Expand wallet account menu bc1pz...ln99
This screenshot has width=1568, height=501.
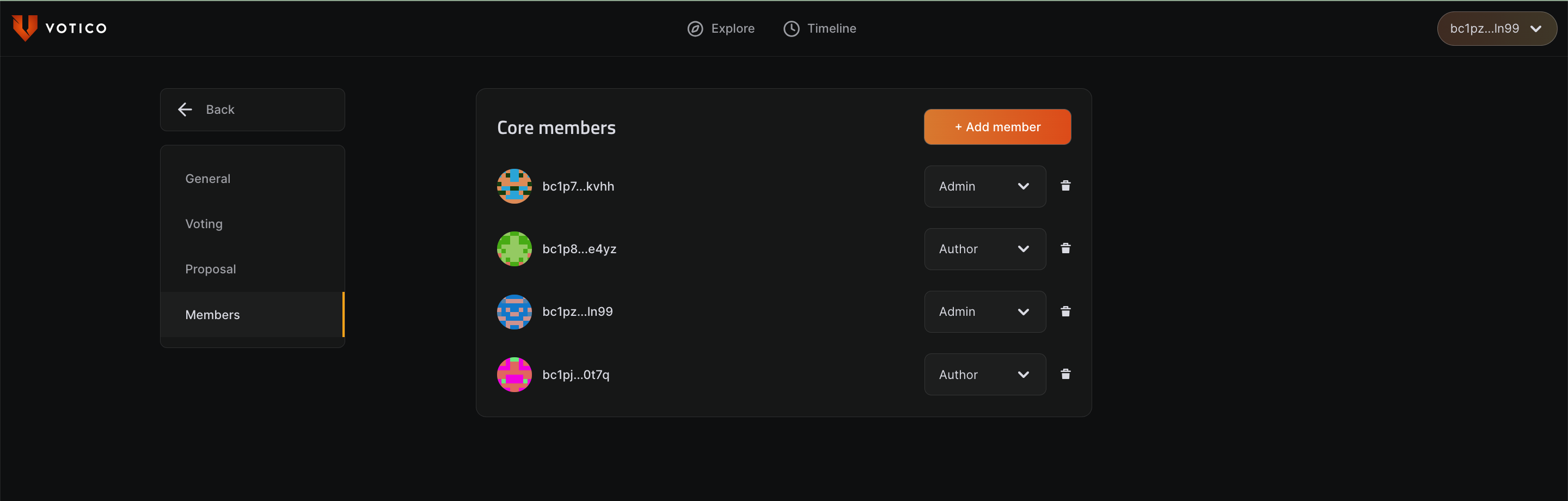coord(1496,29)
